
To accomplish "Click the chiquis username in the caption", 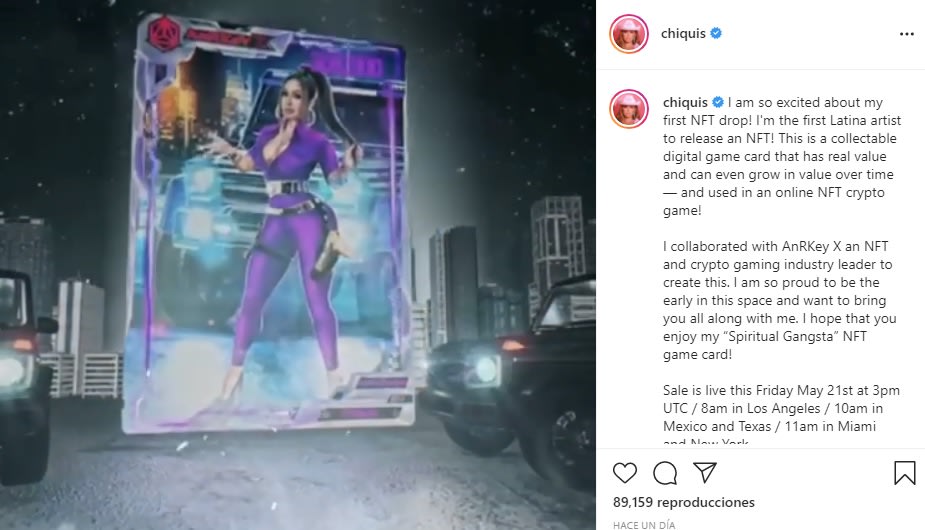I will click(x=685, y=102).
